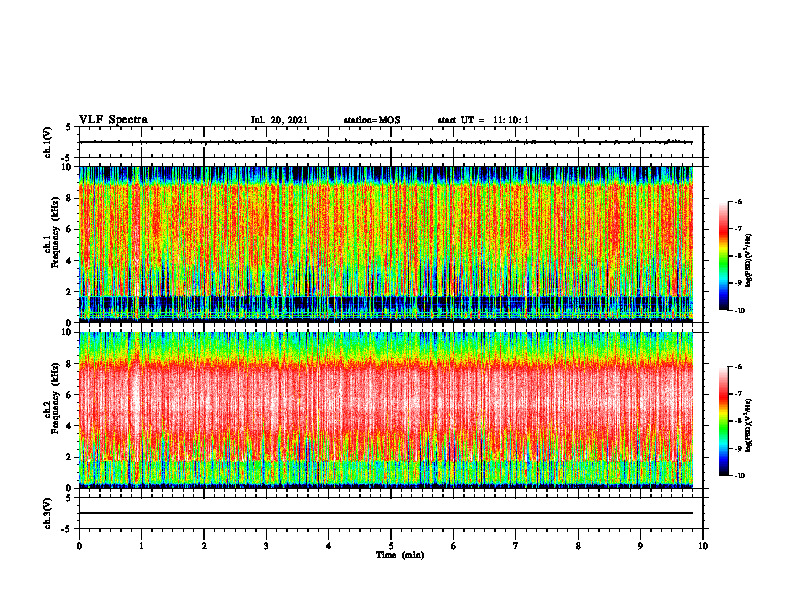Click the ch.2 frequency tick label "8"
Screen dimensions: 792x612
click(70, 364)
